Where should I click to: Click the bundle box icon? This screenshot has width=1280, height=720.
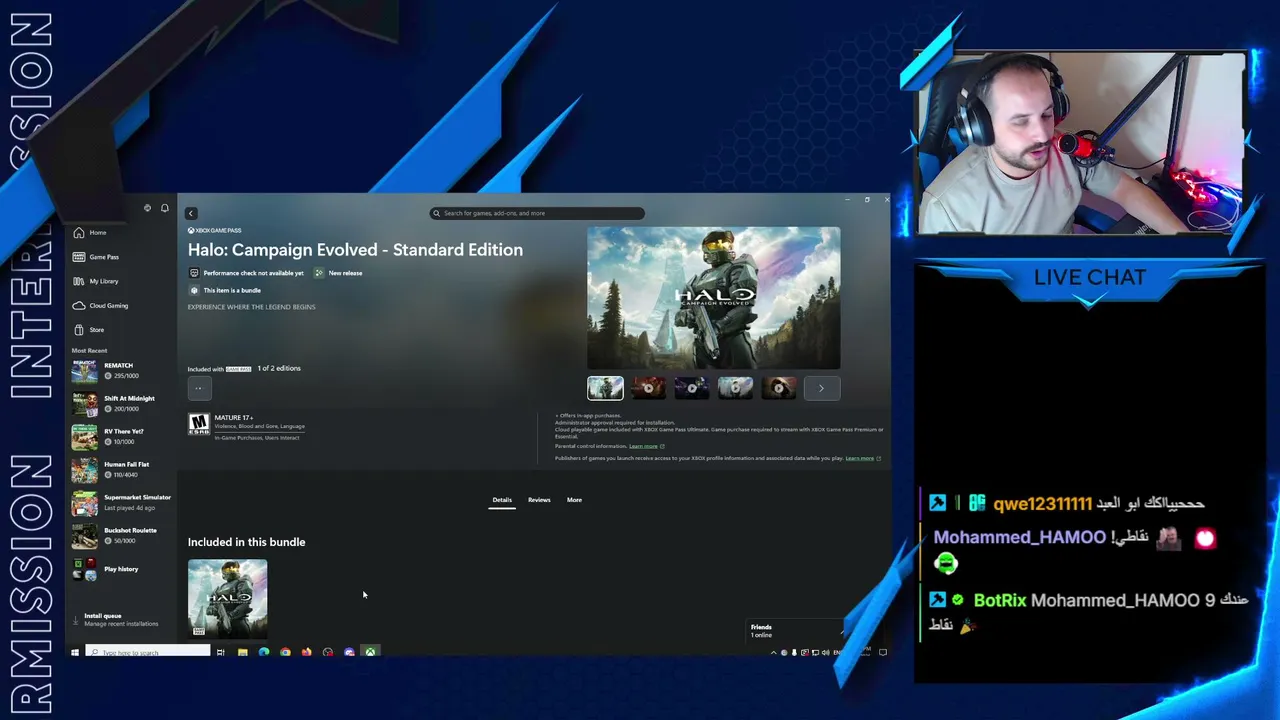coord(194,290)
